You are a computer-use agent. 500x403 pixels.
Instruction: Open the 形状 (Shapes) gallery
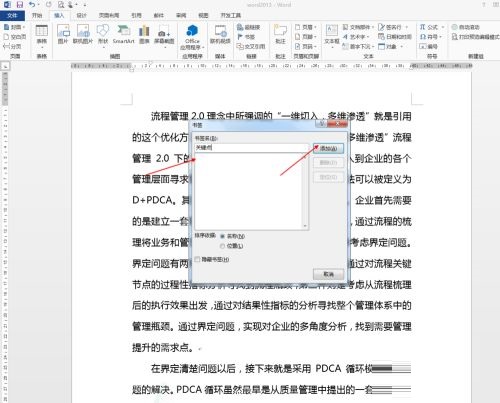coord(103,35)
